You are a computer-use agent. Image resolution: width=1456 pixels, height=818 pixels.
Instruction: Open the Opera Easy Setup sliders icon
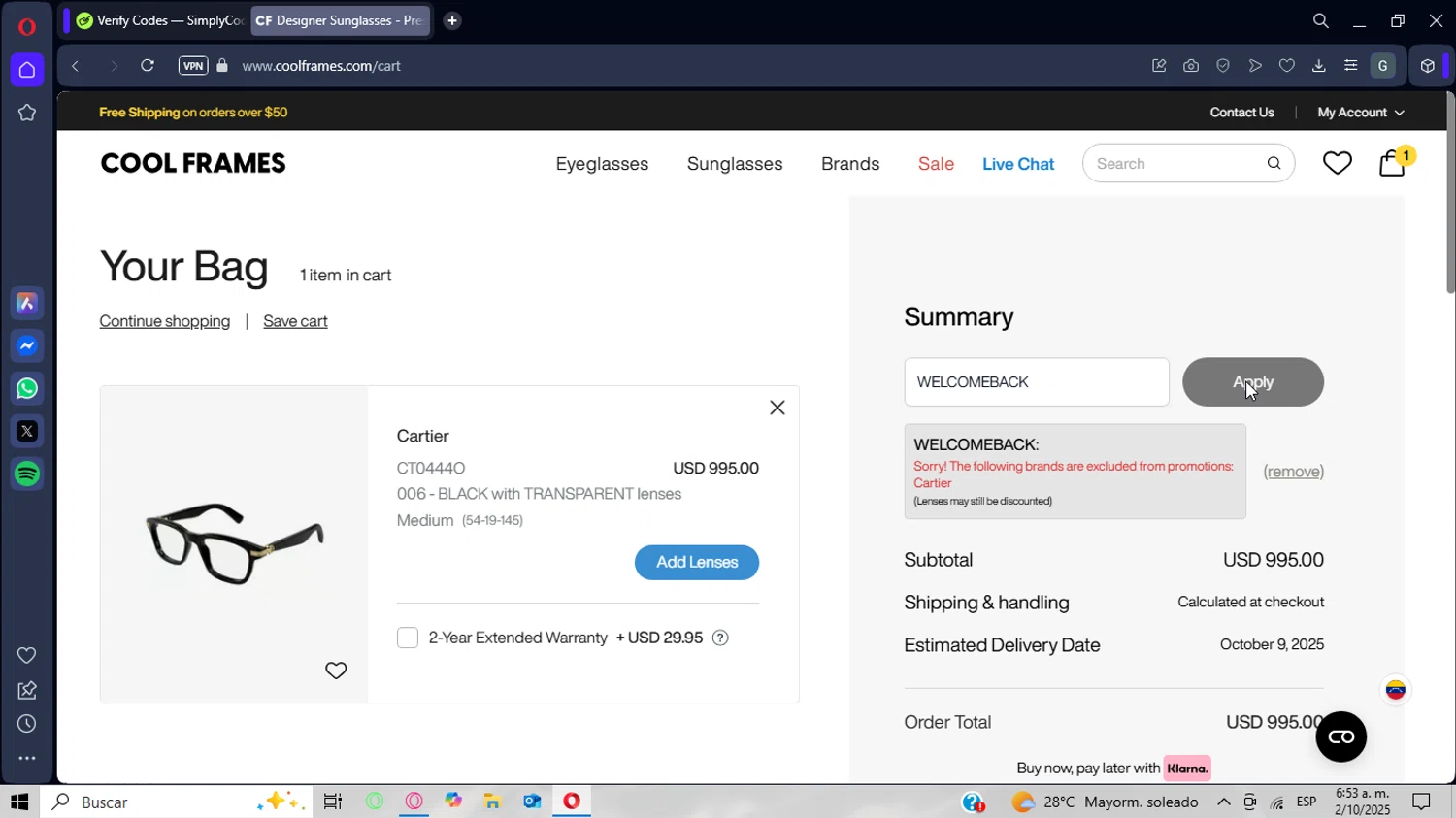[x=1350, y=66]
